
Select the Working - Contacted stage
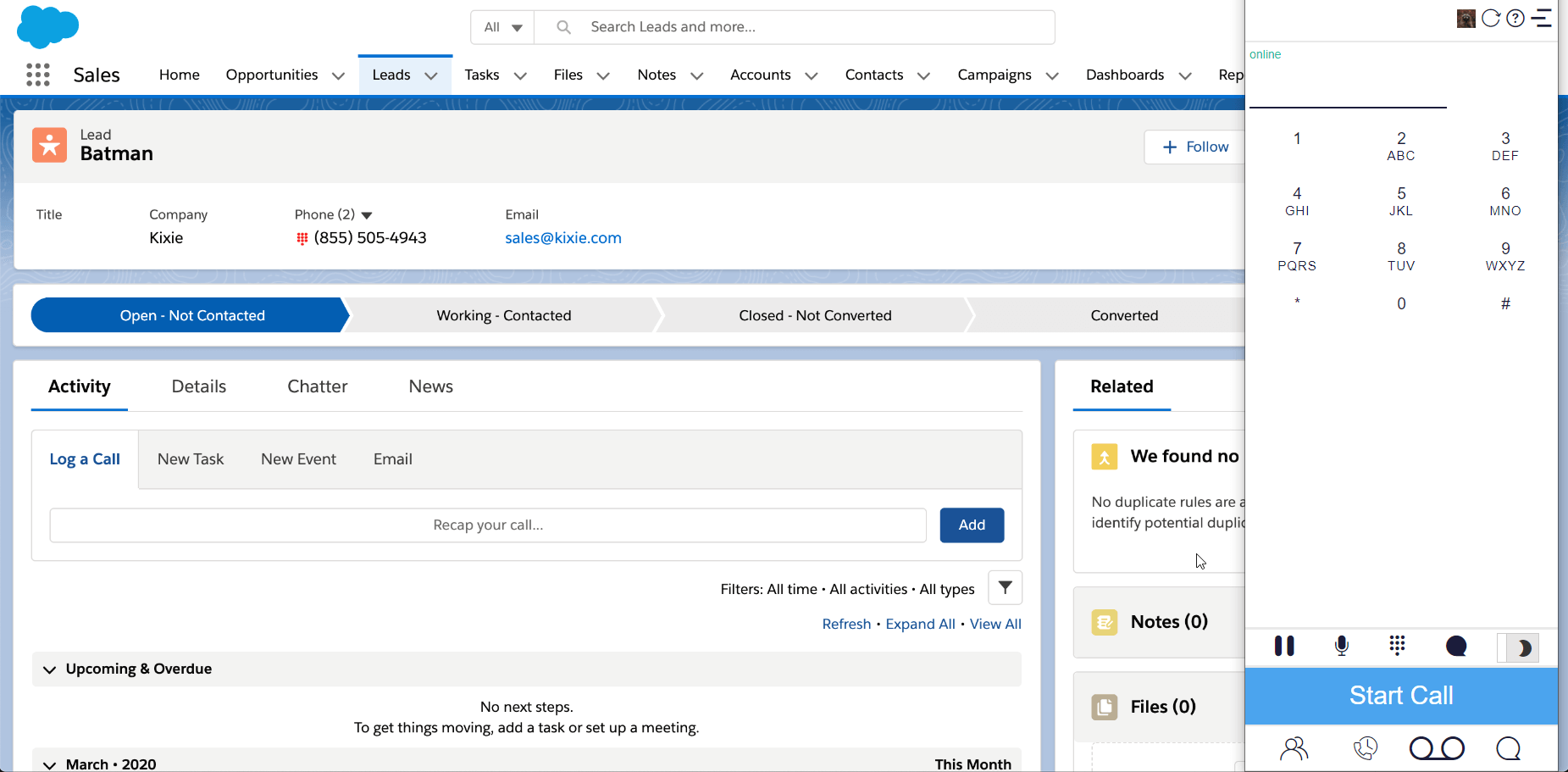[x=503, y=315]
